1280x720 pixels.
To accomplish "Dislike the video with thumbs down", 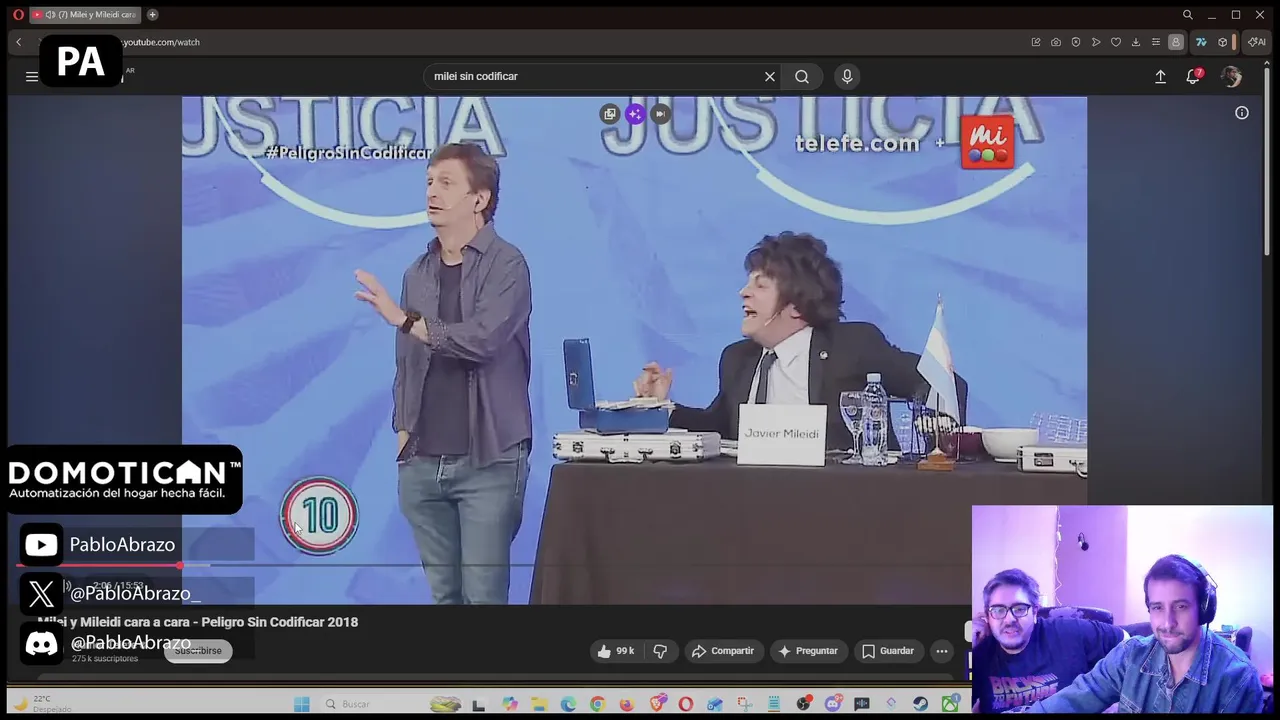I will click(x=660, y=651).
